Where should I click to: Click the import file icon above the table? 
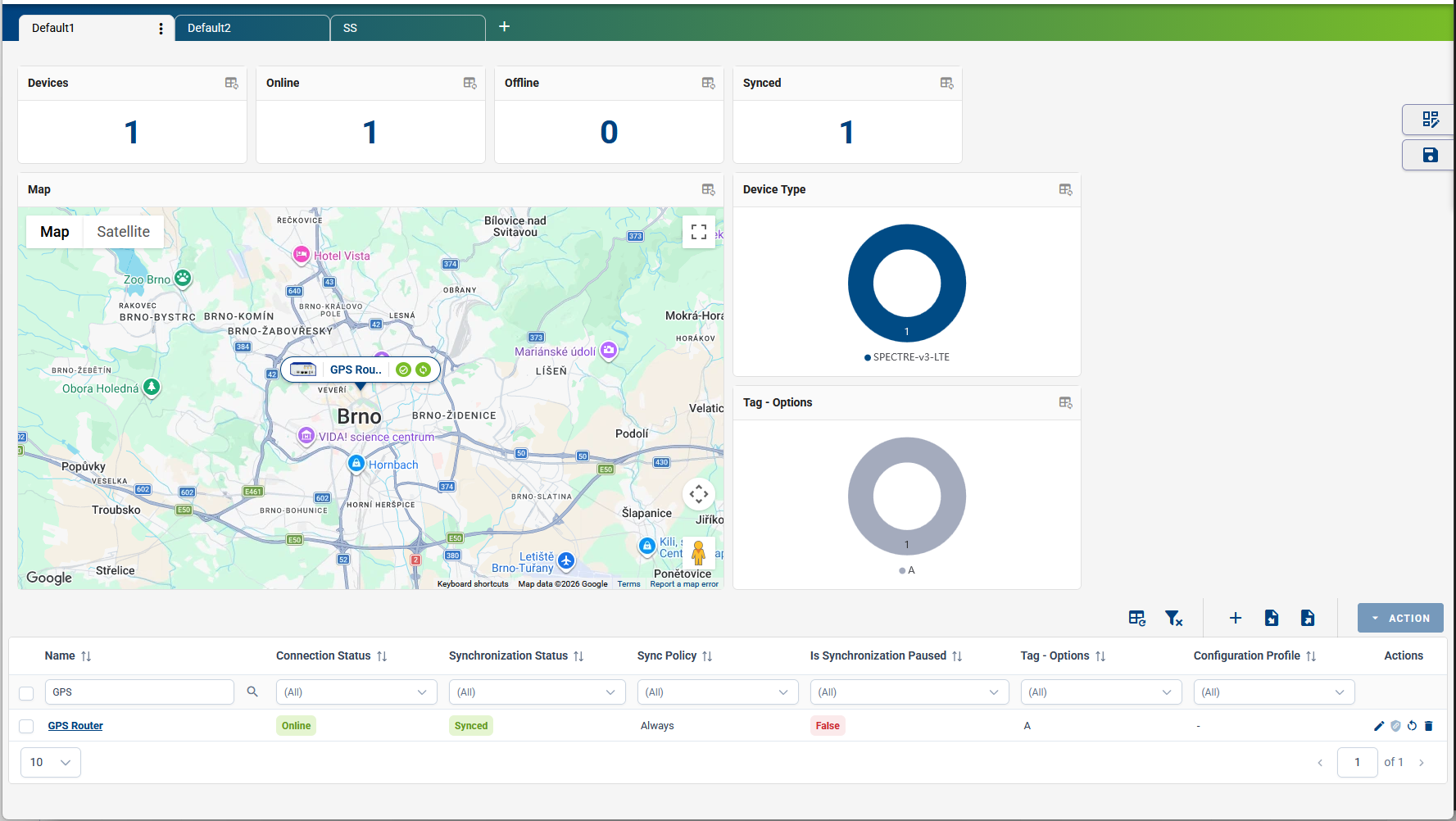(1272, 619)
